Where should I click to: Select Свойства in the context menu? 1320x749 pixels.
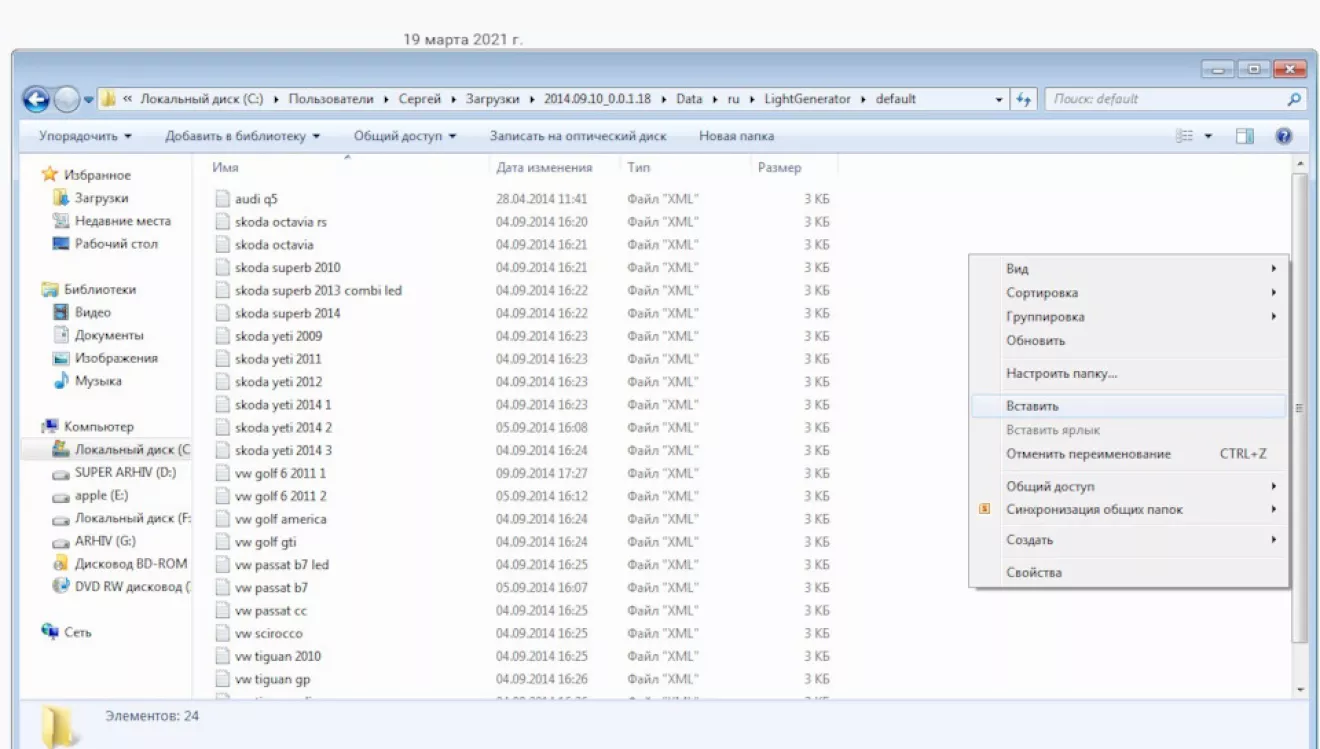point(1033,572)
